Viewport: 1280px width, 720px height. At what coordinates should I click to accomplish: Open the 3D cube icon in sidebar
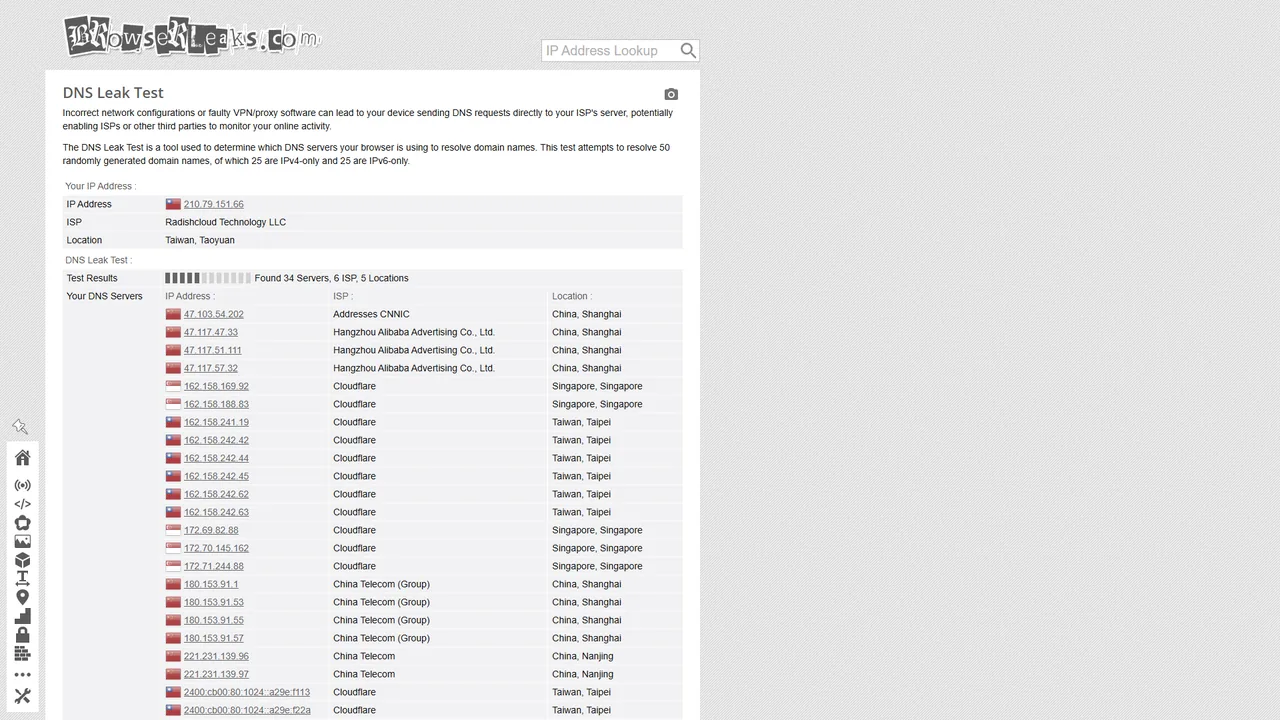pyautogui.click(x=22, y=560)
